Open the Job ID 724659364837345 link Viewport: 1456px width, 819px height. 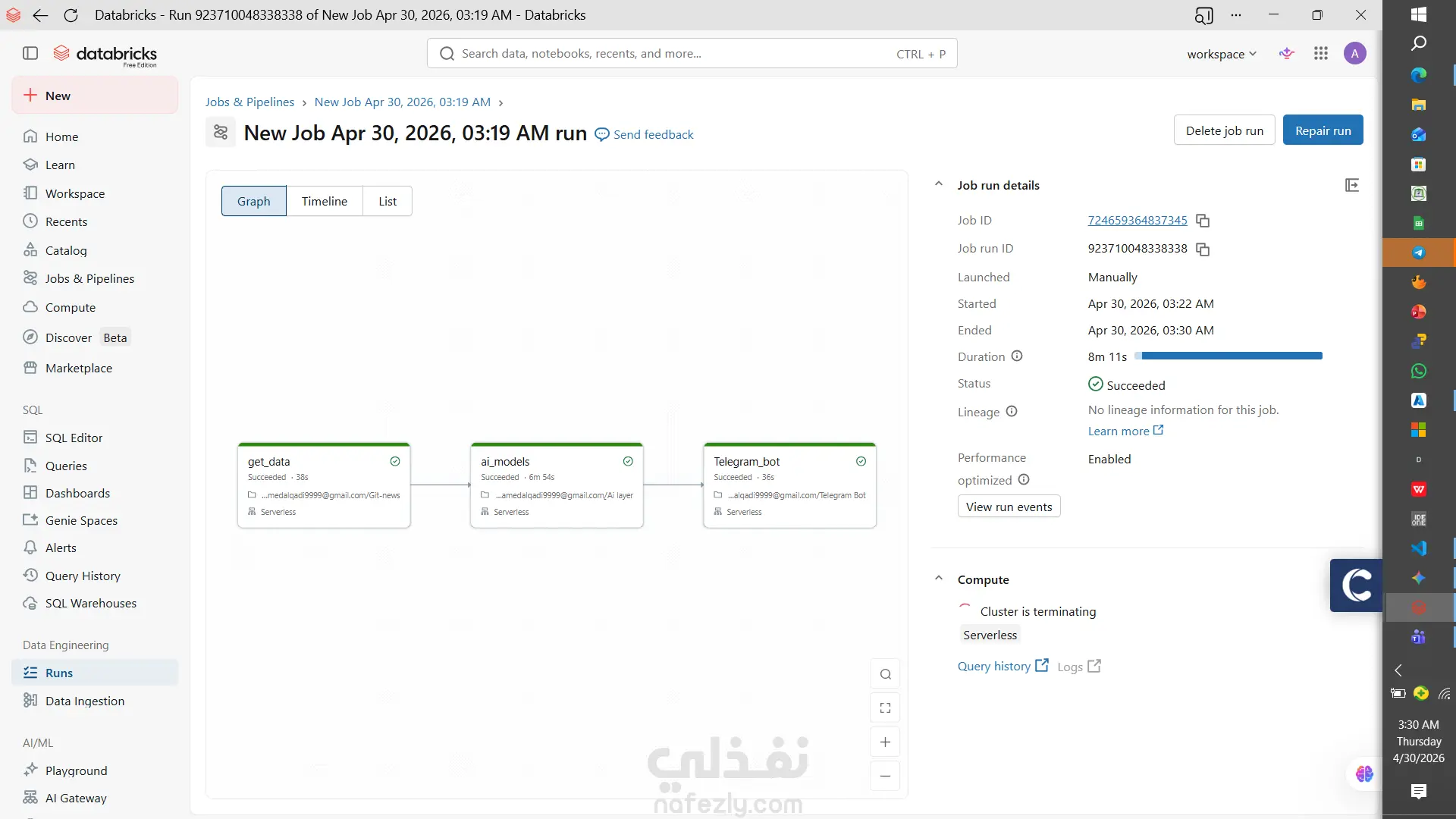click(x=1137, y=220)
